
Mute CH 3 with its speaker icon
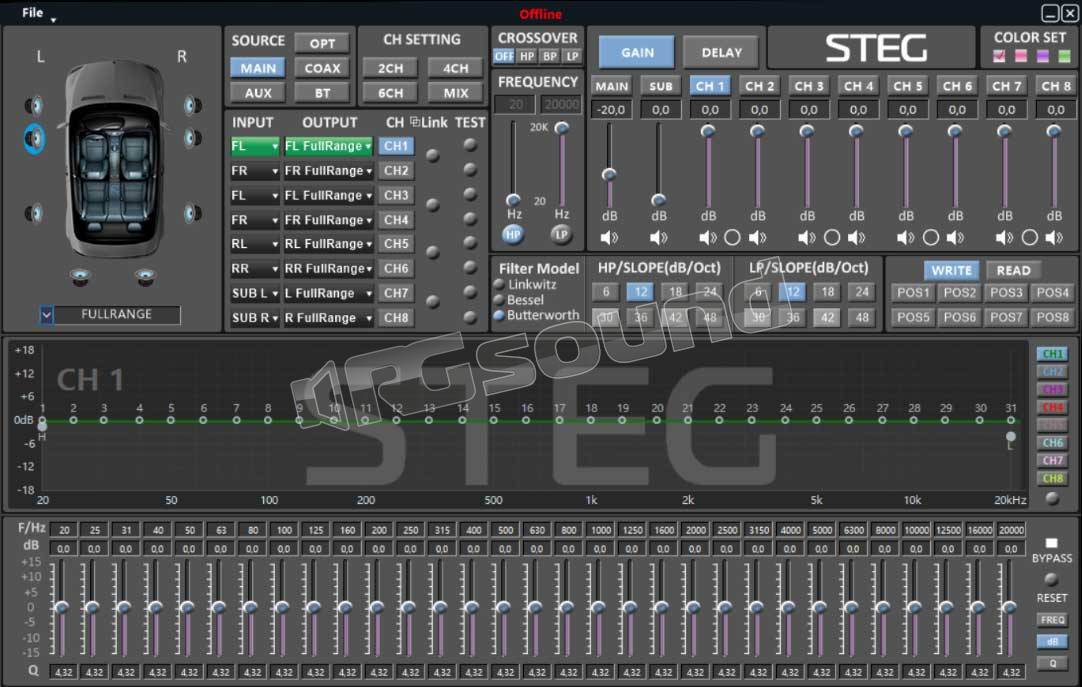pos(807,238)
